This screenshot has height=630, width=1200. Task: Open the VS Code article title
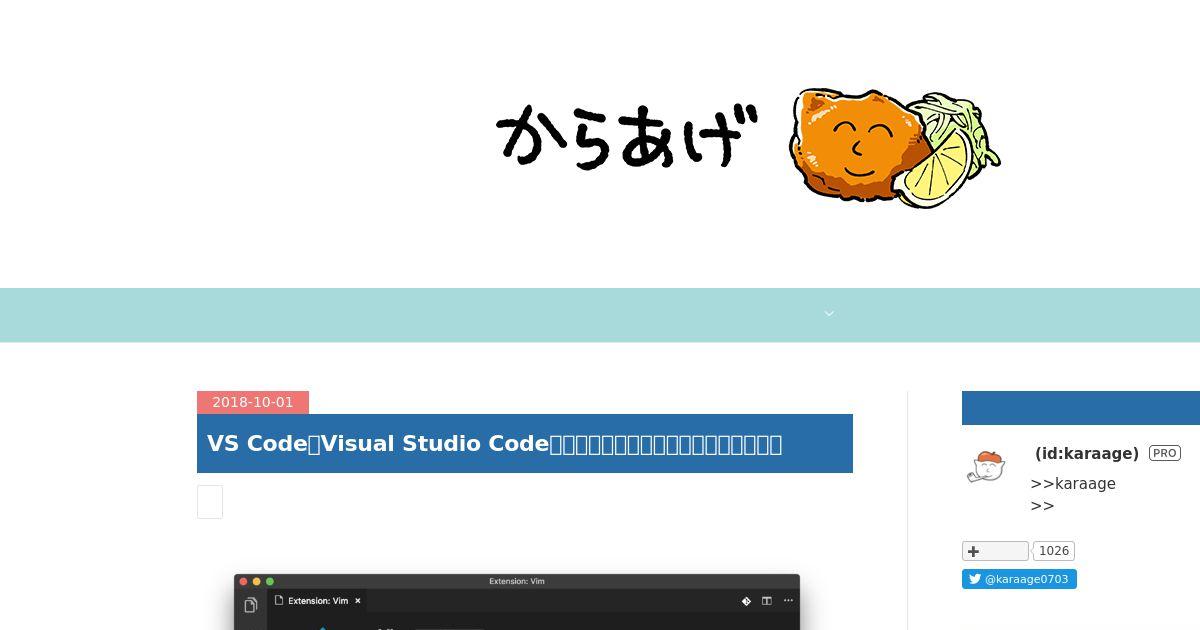(x=494, y=443)
